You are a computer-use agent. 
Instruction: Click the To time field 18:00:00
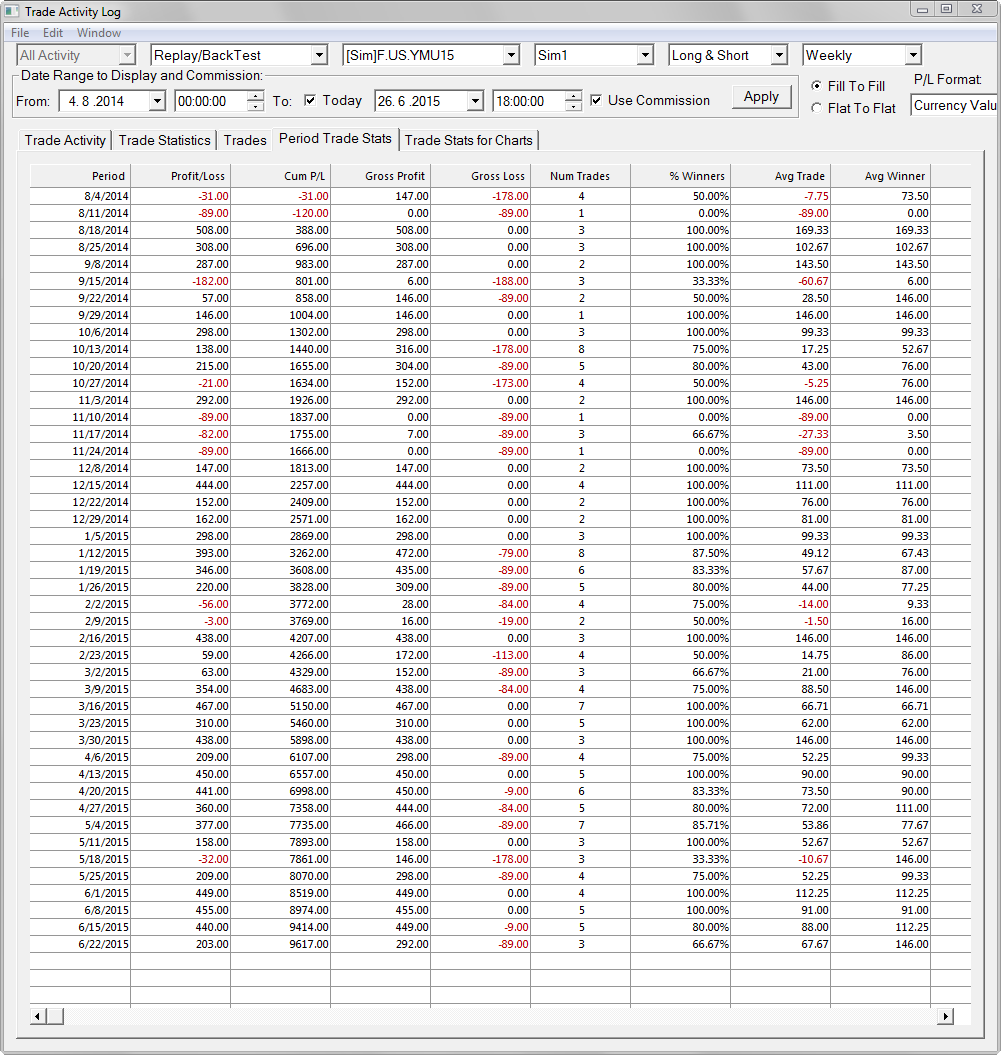(529, 101)
